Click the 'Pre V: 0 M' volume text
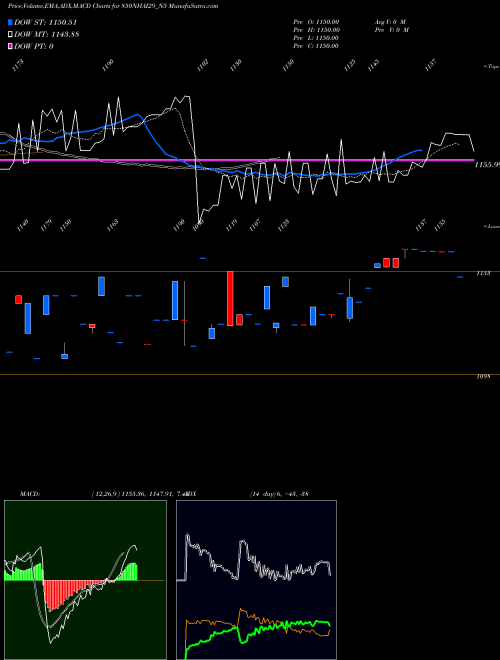500x660 pixels. pos(391,30)
